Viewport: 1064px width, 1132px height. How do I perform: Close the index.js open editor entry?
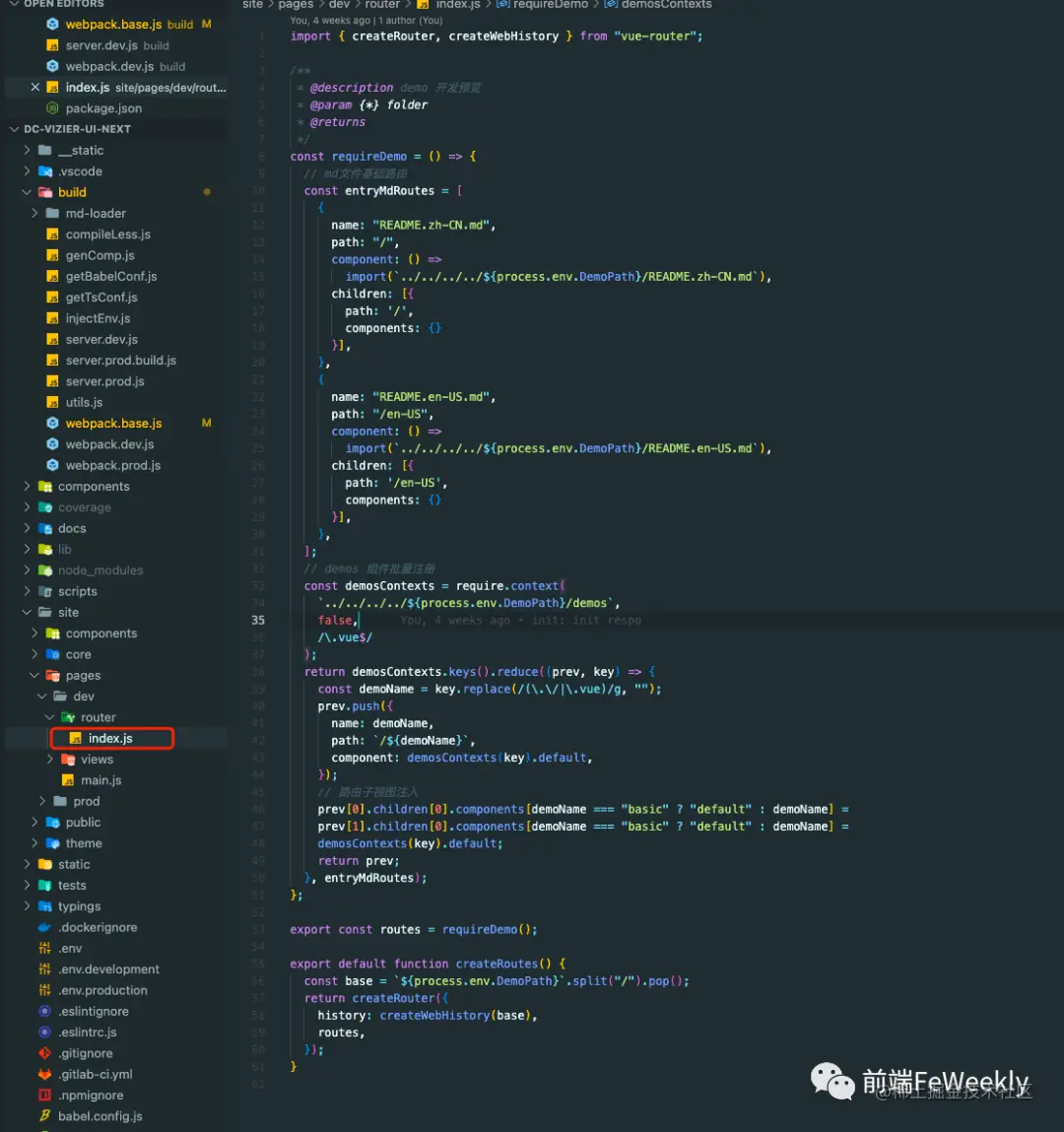tap(34, 88)
